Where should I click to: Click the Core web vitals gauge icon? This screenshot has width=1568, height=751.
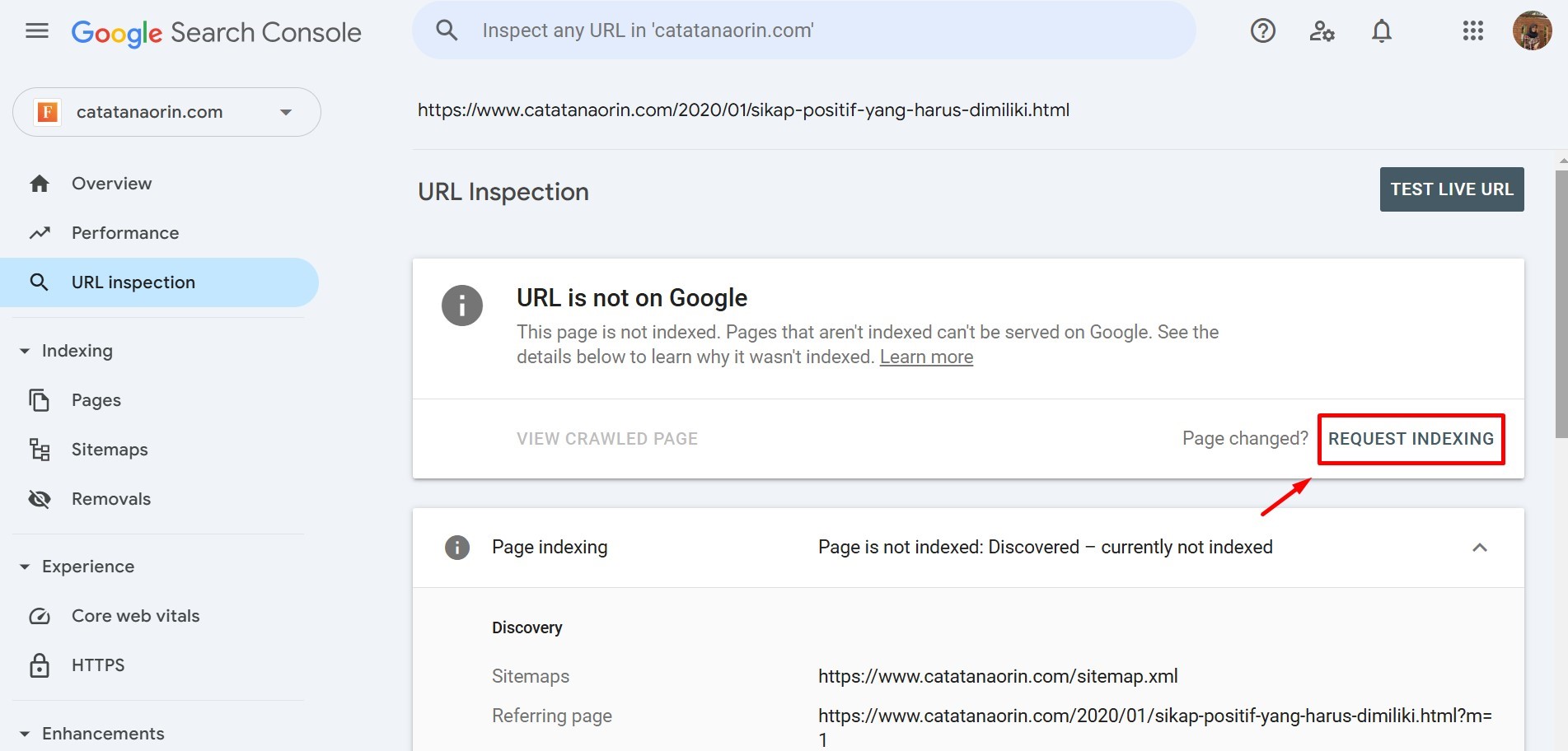pos(40,616)
